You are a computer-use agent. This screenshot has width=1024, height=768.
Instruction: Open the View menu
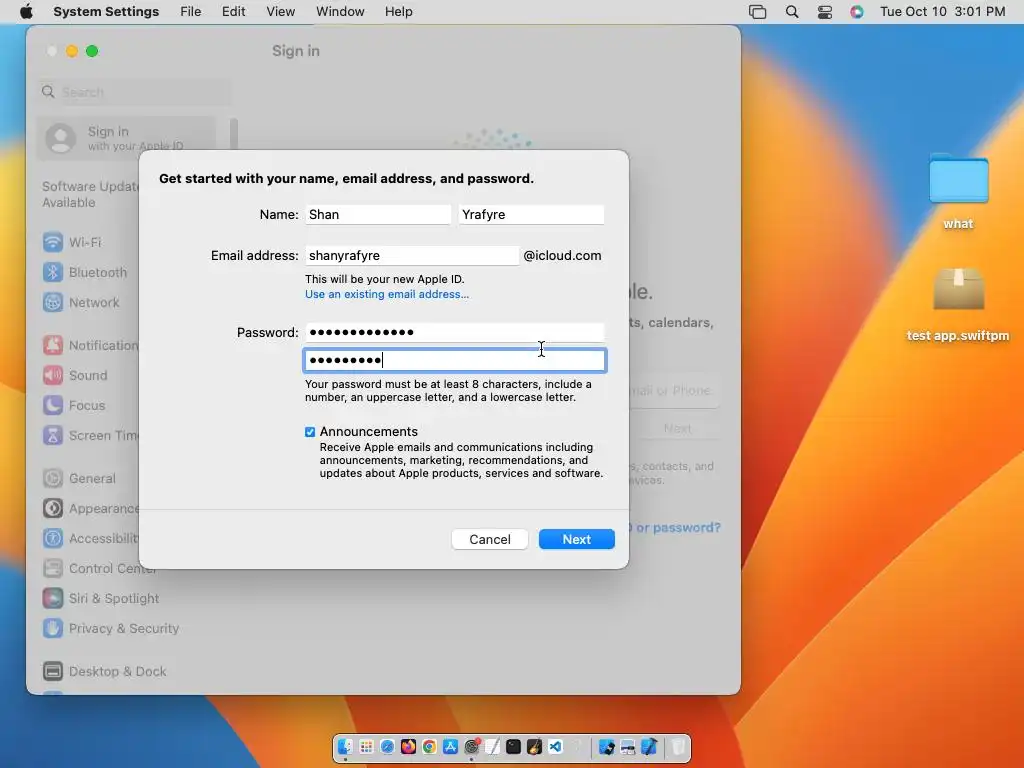[281, 12]
